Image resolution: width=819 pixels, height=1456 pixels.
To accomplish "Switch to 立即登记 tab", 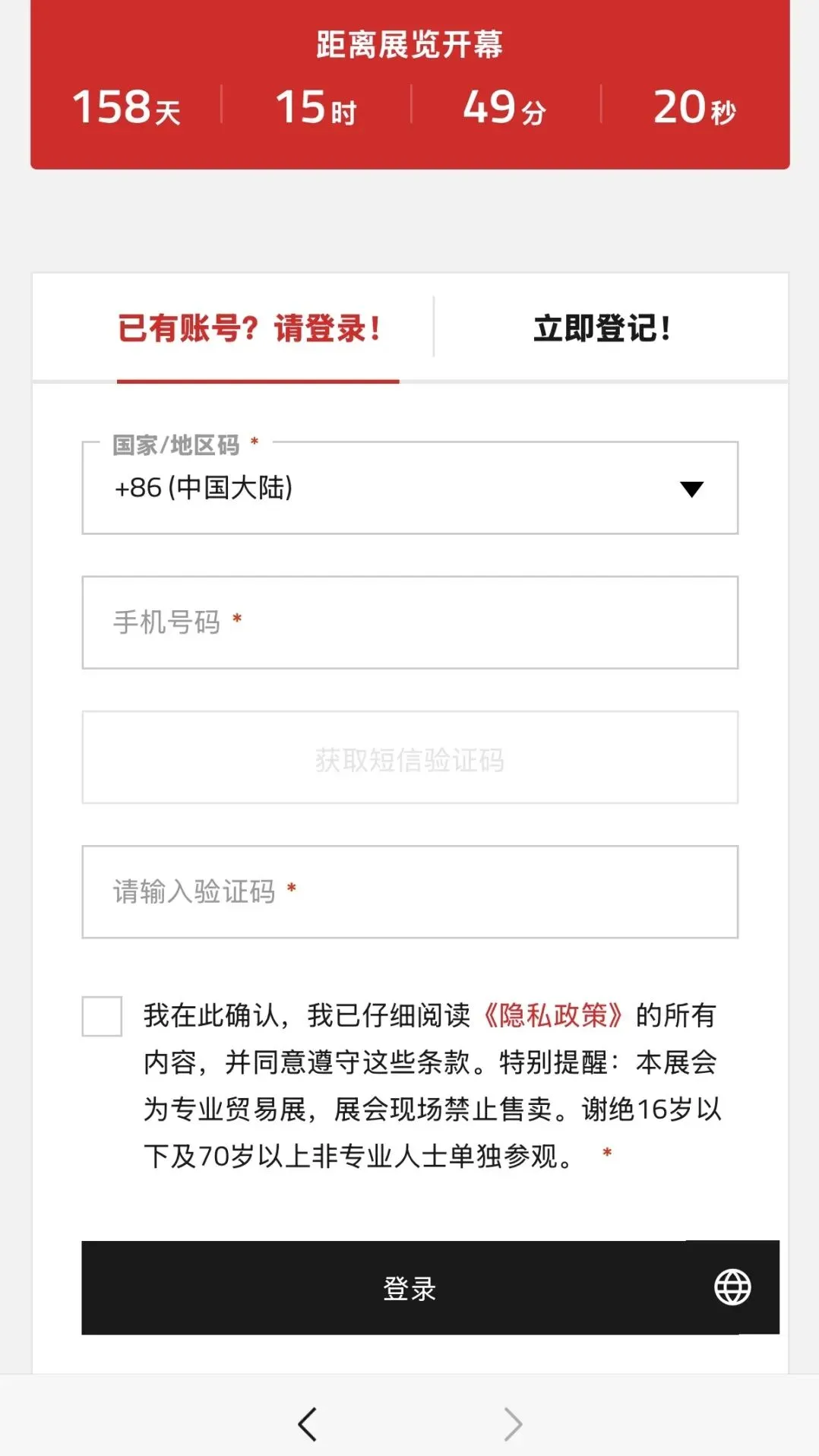I will coord(602,329).
